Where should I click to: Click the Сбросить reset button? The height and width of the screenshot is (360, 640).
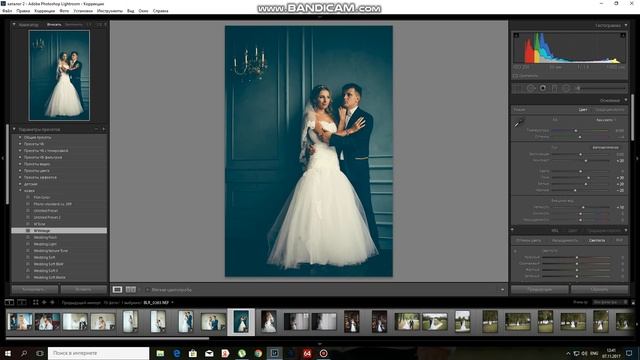[x=600, y=289]
